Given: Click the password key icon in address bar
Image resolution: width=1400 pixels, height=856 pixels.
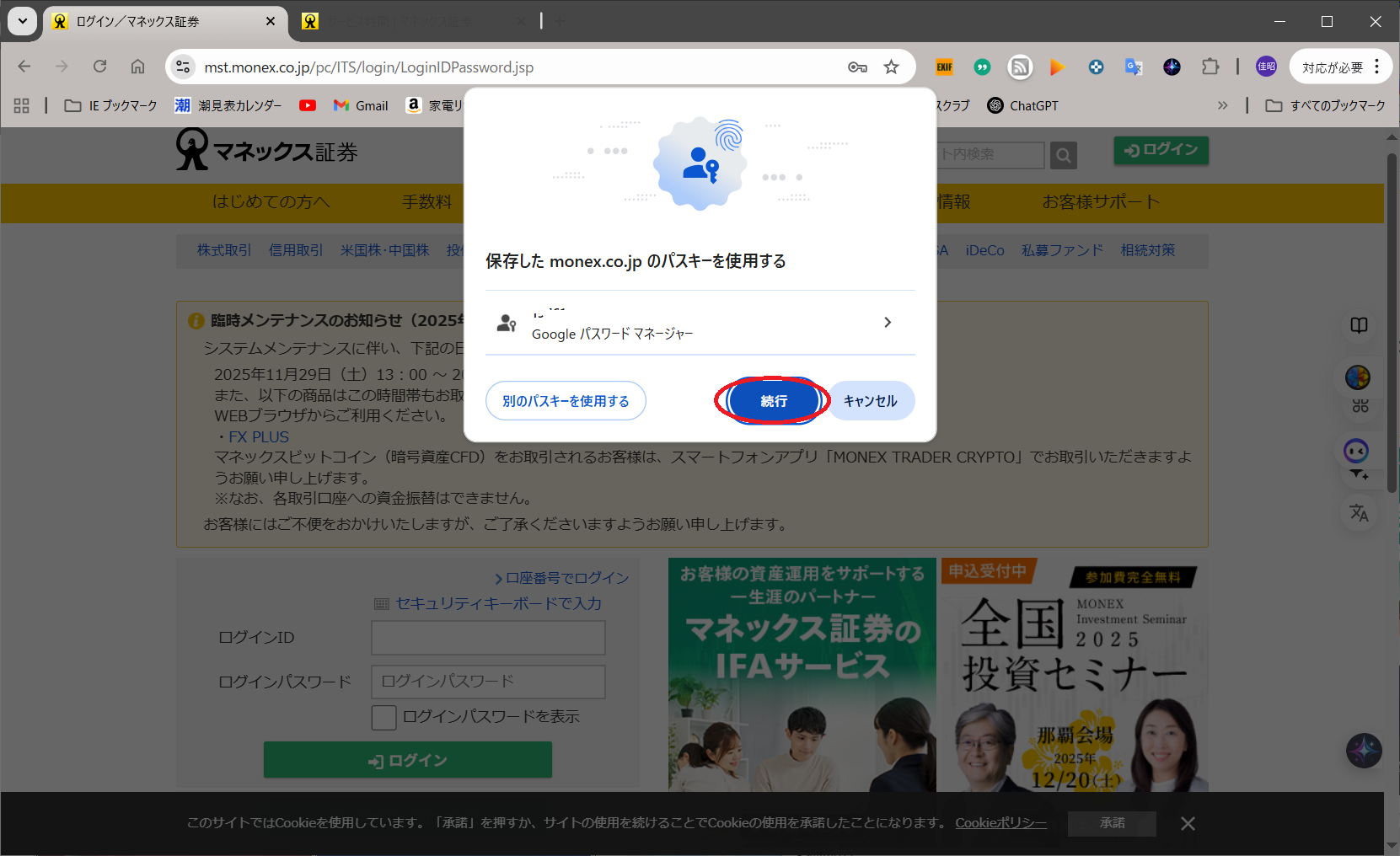Looking at the screenshot, I should click(x=857, y=67).
